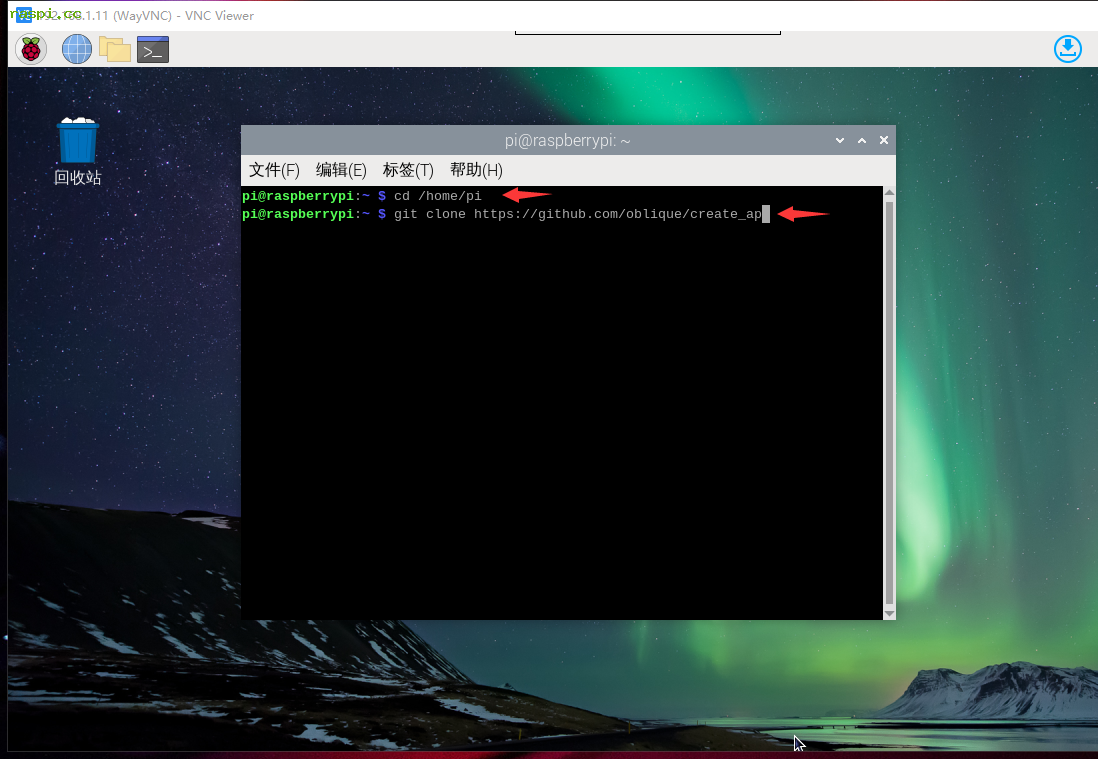Open the Raspberry Pi main menu
This screenshot has width=1098, height=759.
click(x=32, y=48)
